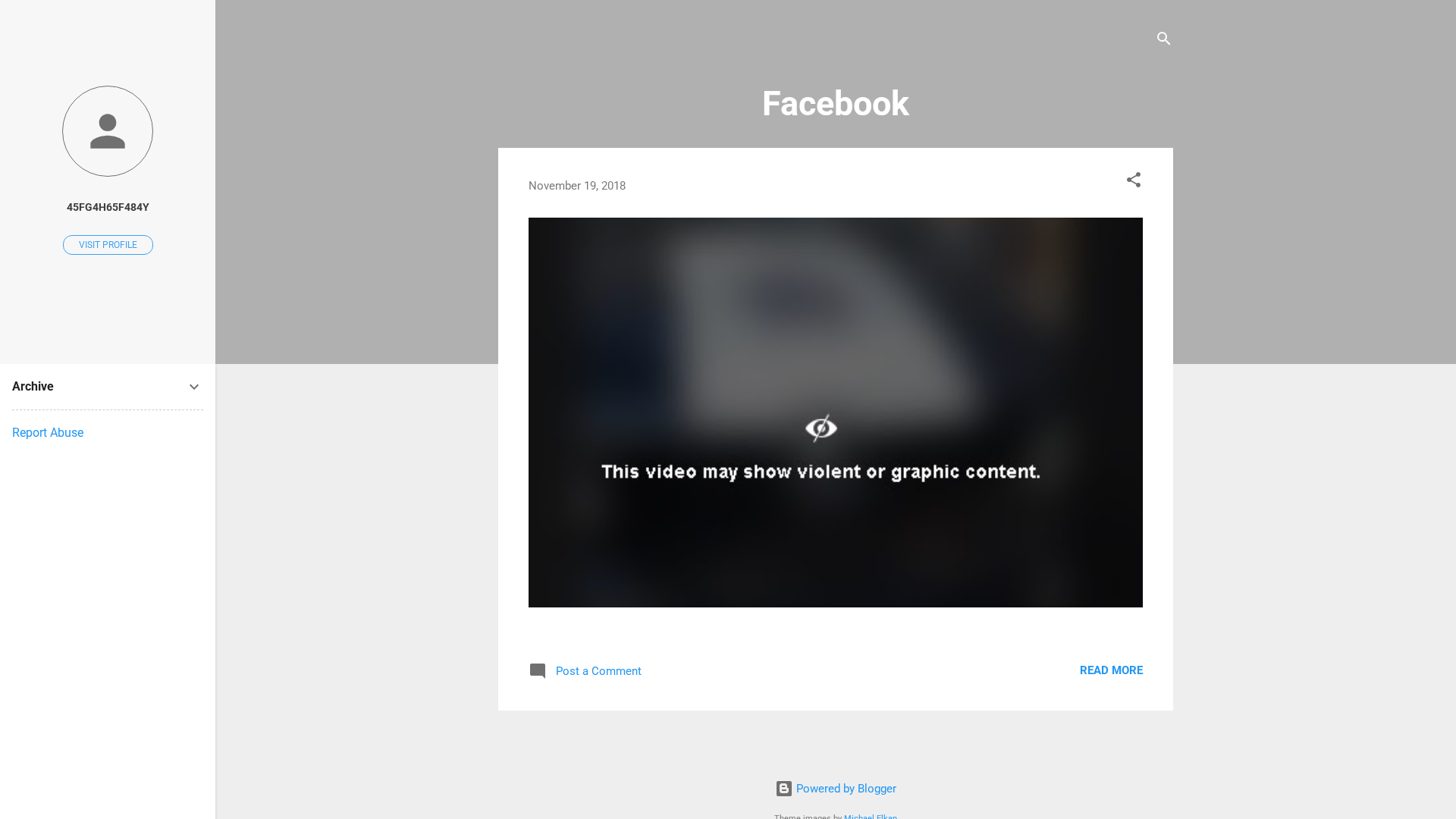Click the share icon on the post
The image size is (1456, 819).
pyautogui.click(x=1133, y=180)
